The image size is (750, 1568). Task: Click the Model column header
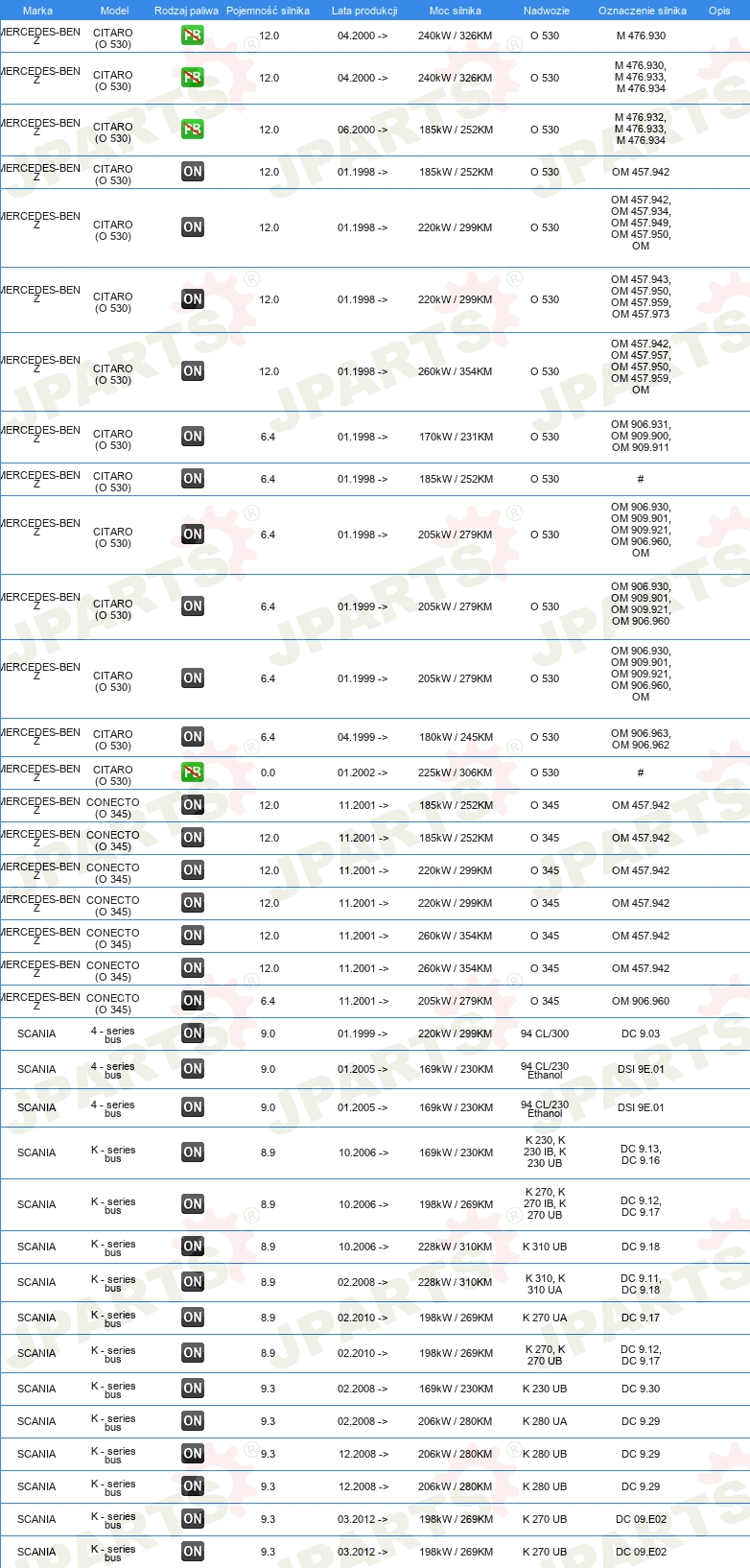click(x=115, y=11)
